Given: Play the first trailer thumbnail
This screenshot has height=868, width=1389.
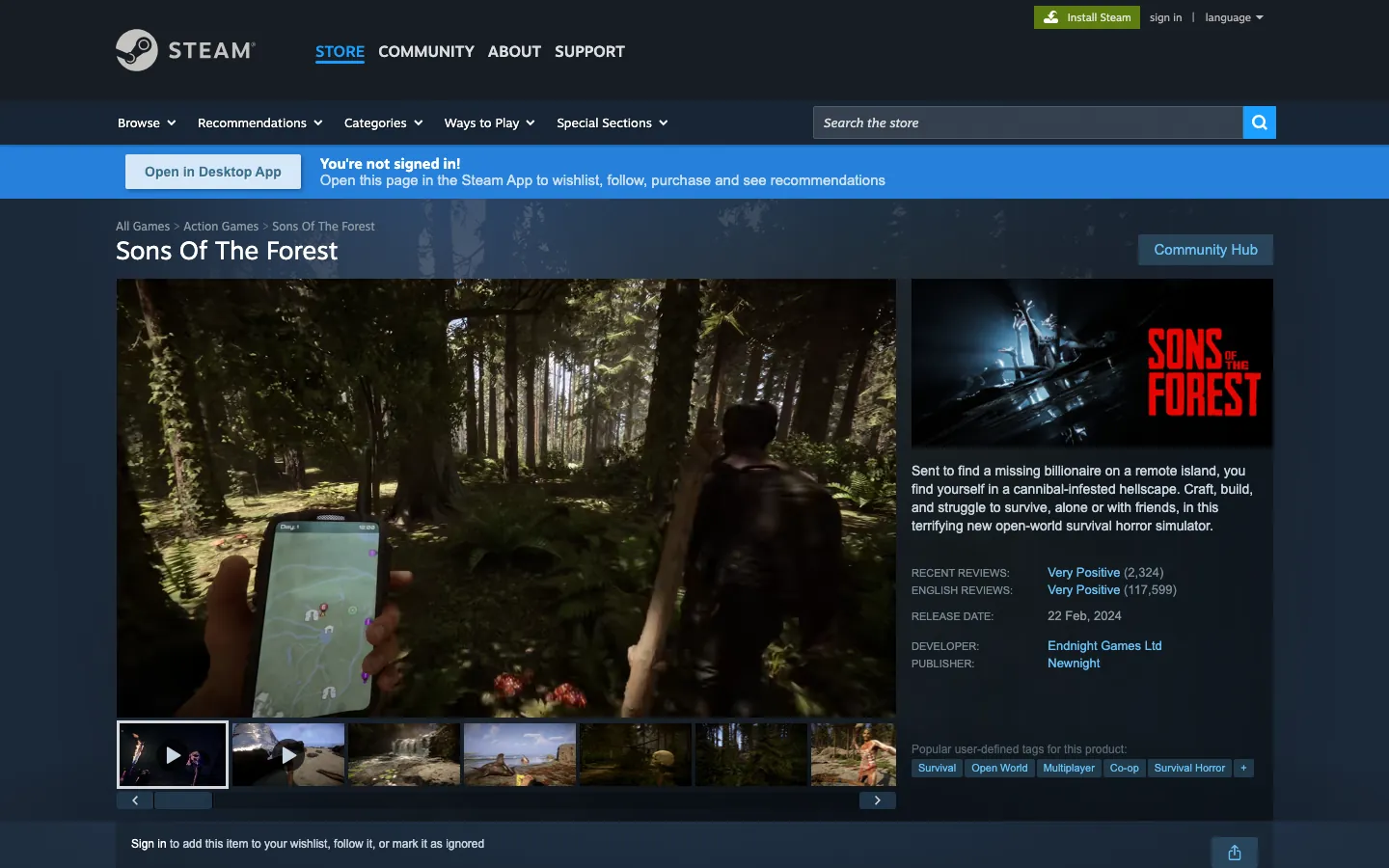Looking at the screenshot, I should [173, 755].
